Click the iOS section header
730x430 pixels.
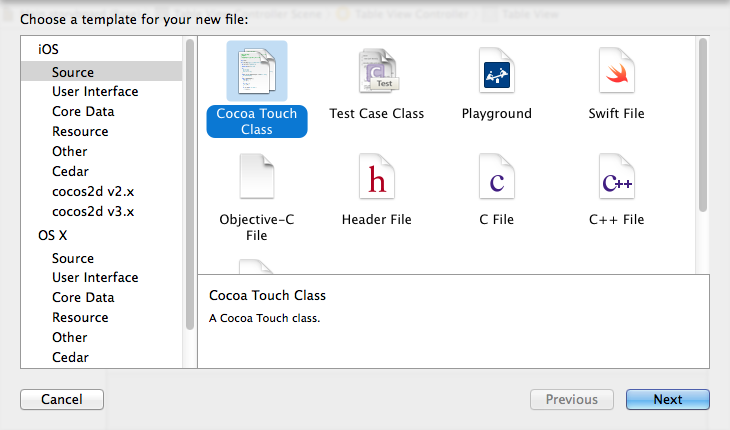(48, 49)
